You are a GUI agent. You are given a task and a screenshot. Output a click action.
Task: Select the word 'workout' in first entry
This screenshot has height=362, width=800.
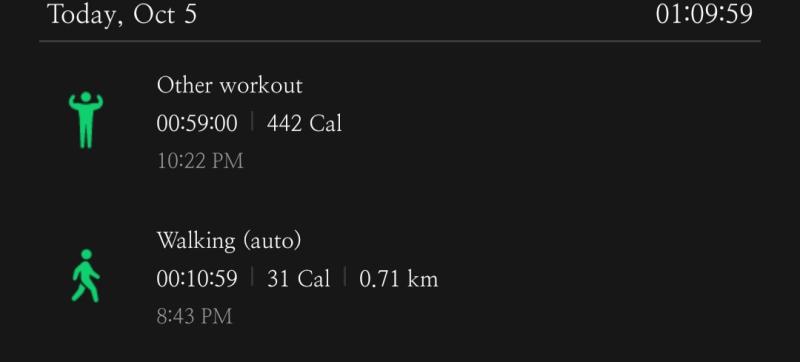pos(261,86)
